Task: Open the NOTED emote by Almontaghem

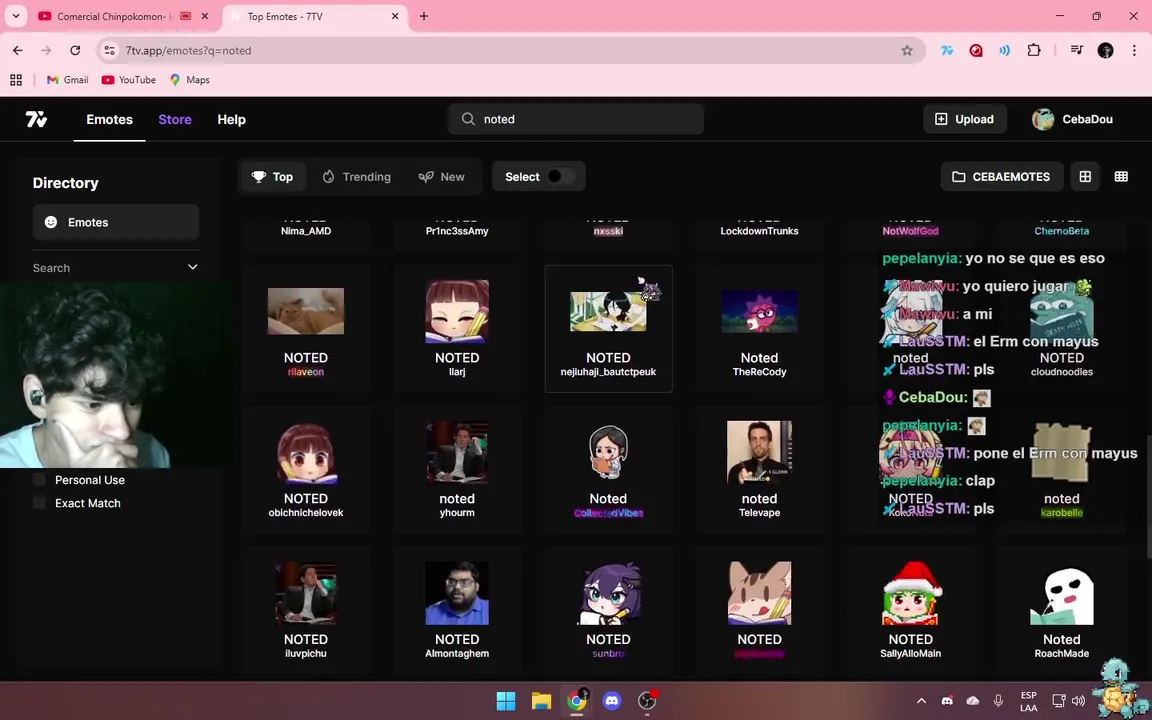Action: (457, 611)
